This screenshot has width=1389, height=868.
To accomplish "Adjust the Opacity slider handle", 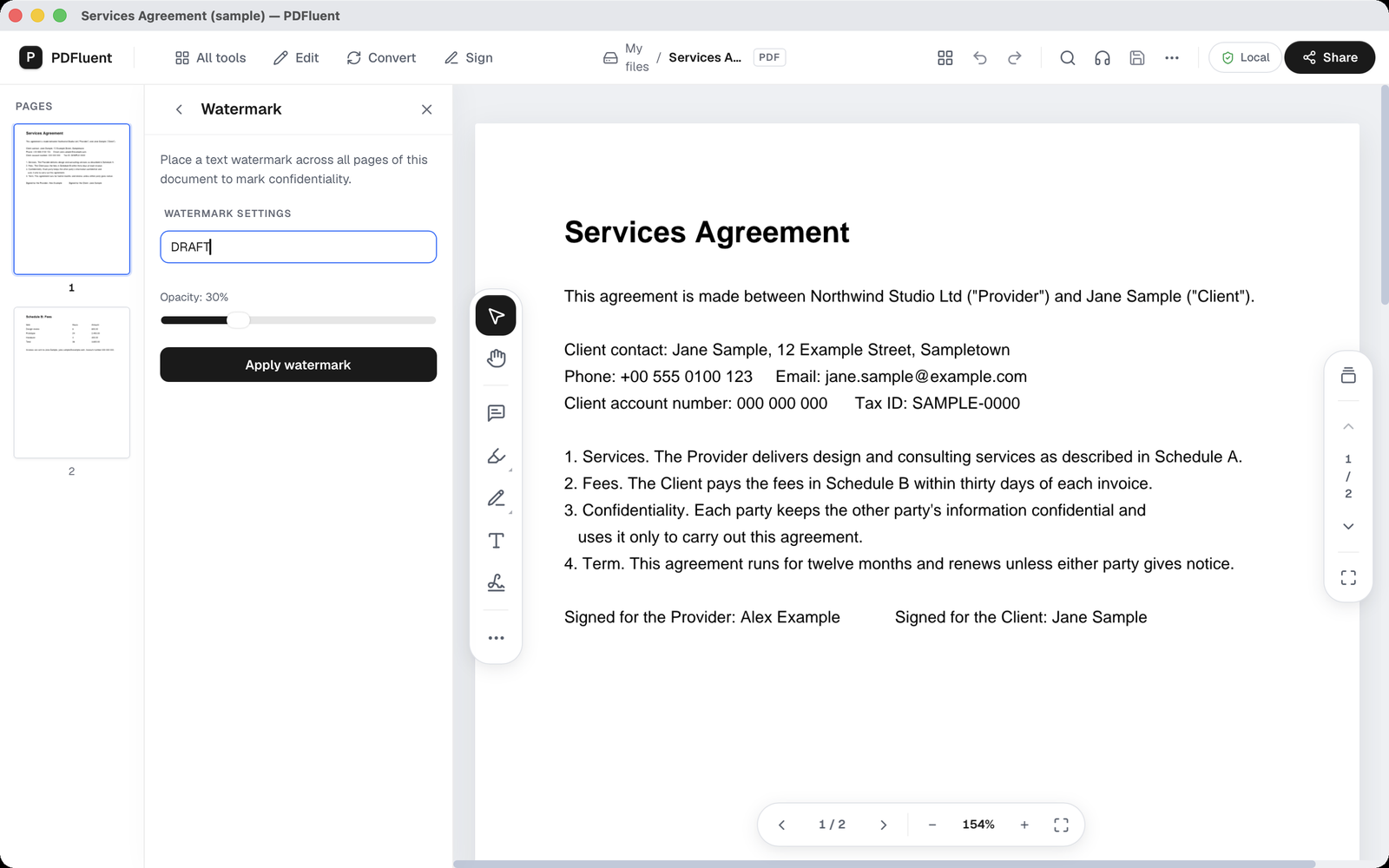I will pos(238,320).
